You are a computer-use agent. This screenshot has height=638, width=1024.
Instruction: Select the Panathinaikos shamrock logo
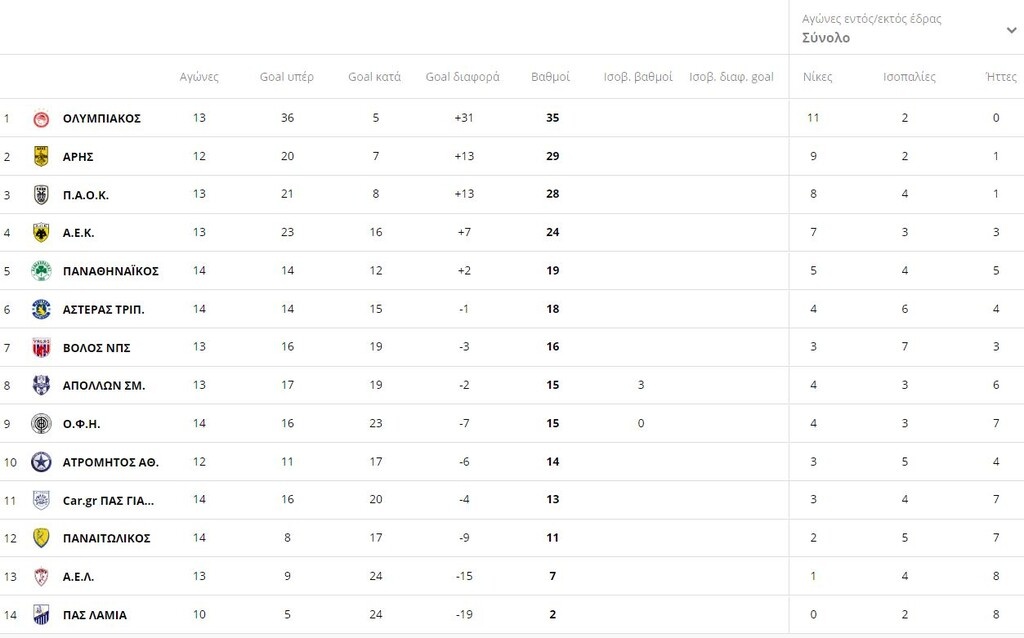point(41,270)
